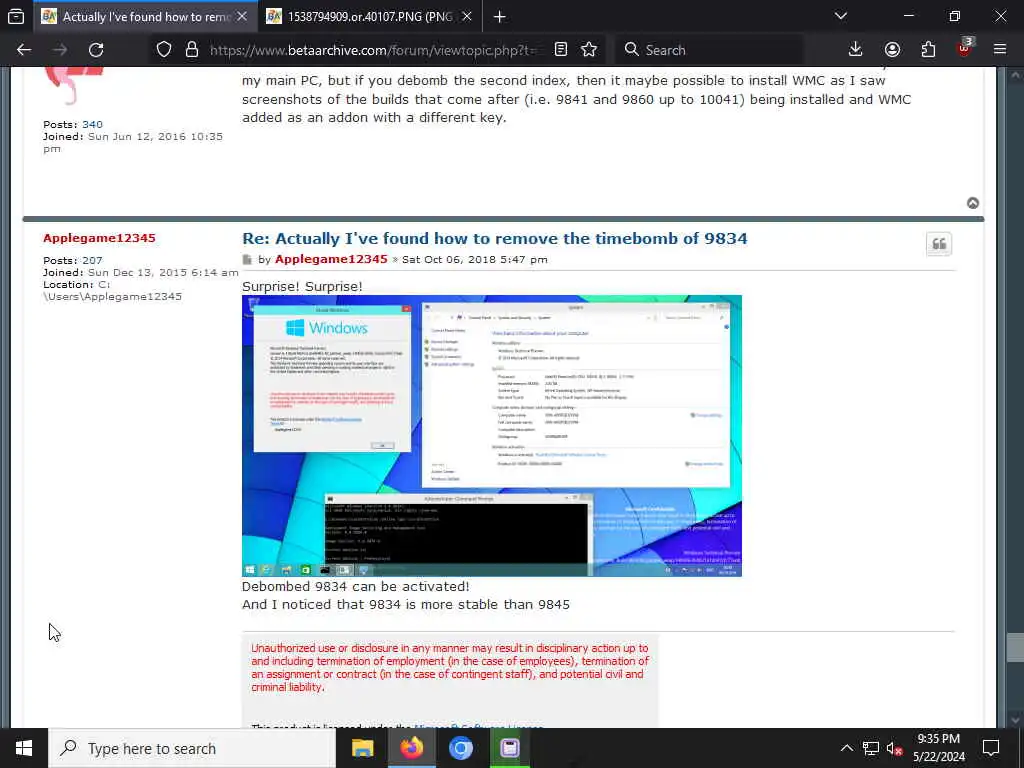Close the 'Actually I've found how to' tab

(x=242, y=16)
